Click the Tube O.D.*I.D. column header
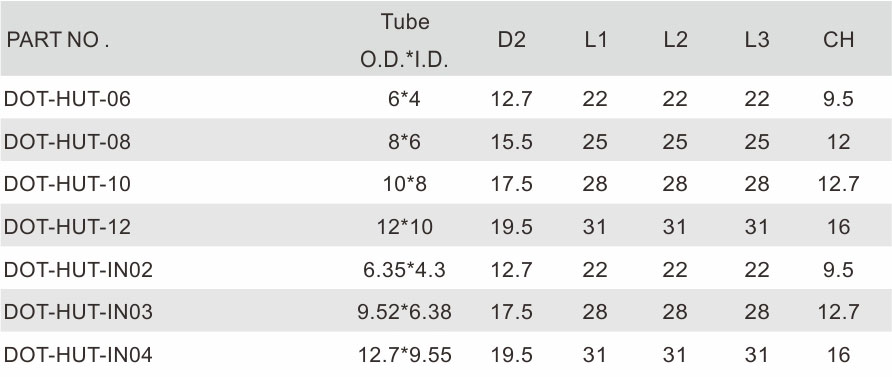Screen dimensions: 892x377 pyautogui.click(x=404, y=41)
